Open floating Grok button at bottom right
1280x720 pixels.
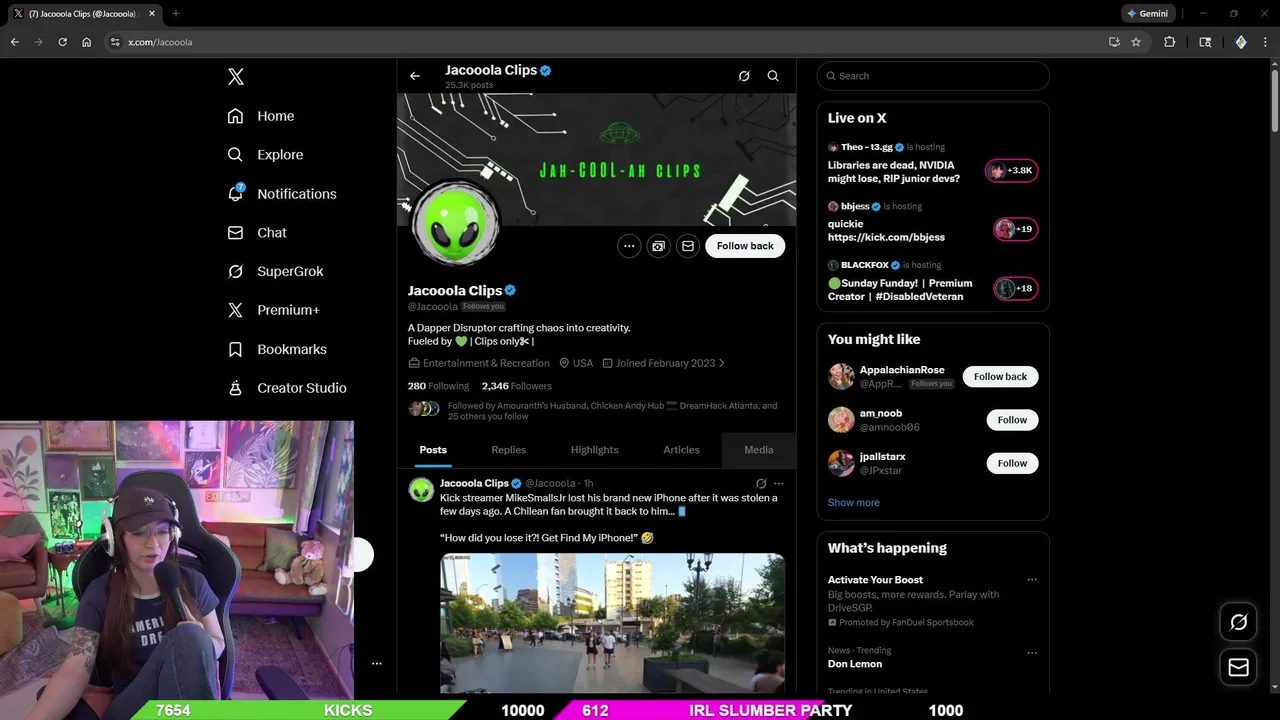click(1238, 622)
